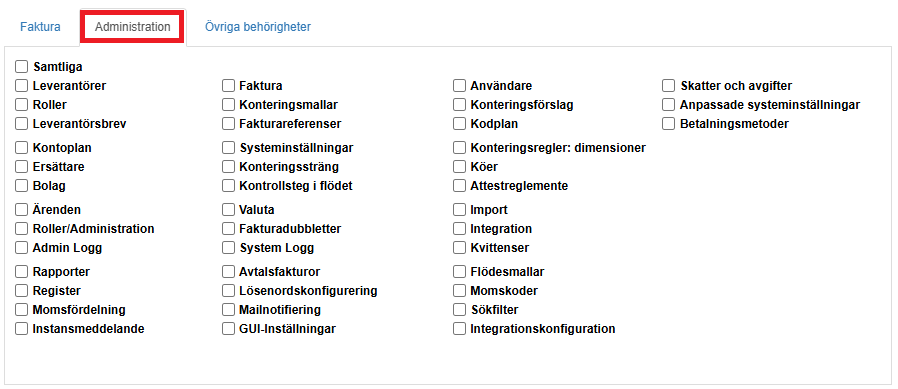The width and height of the screenshot is (898, 389).
Task: Toggle the Skatter och avgifter checkbox
Action: tap(669, 86)
